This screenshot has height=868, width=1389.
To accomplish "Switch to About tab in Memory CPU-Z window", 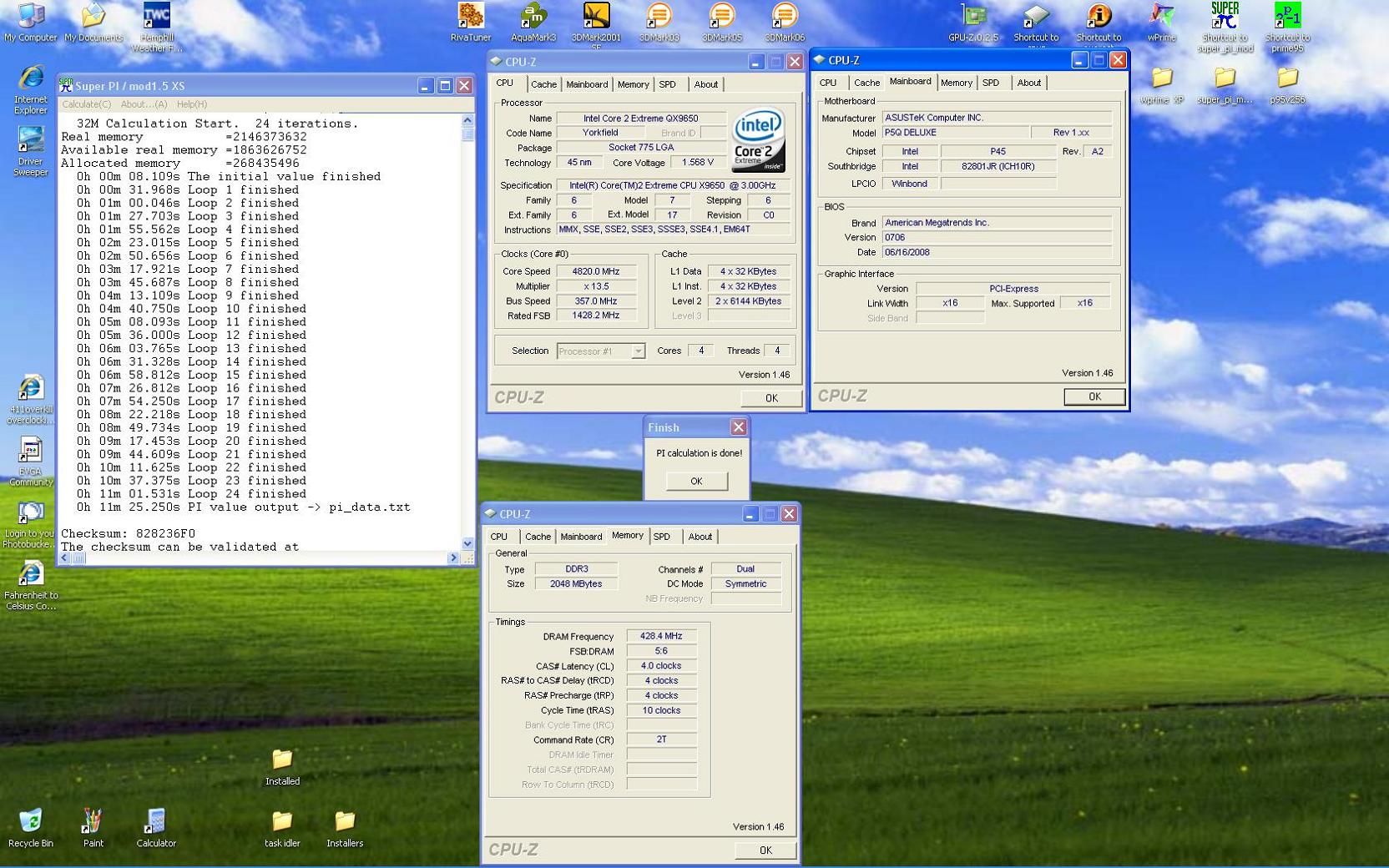I will [x=700, y=537].
